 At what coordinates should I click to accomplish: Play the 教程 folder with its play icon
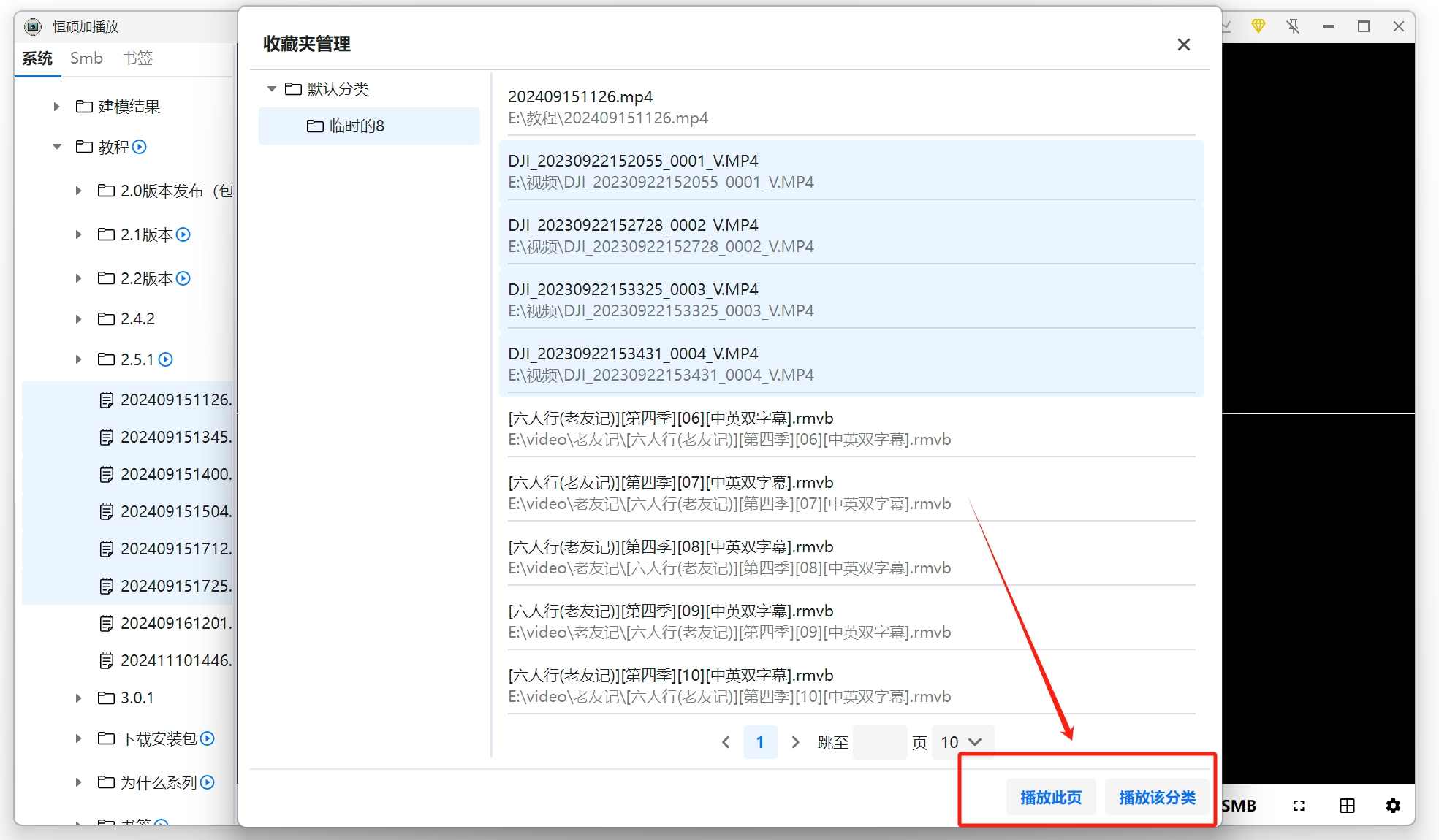[140, 147]
